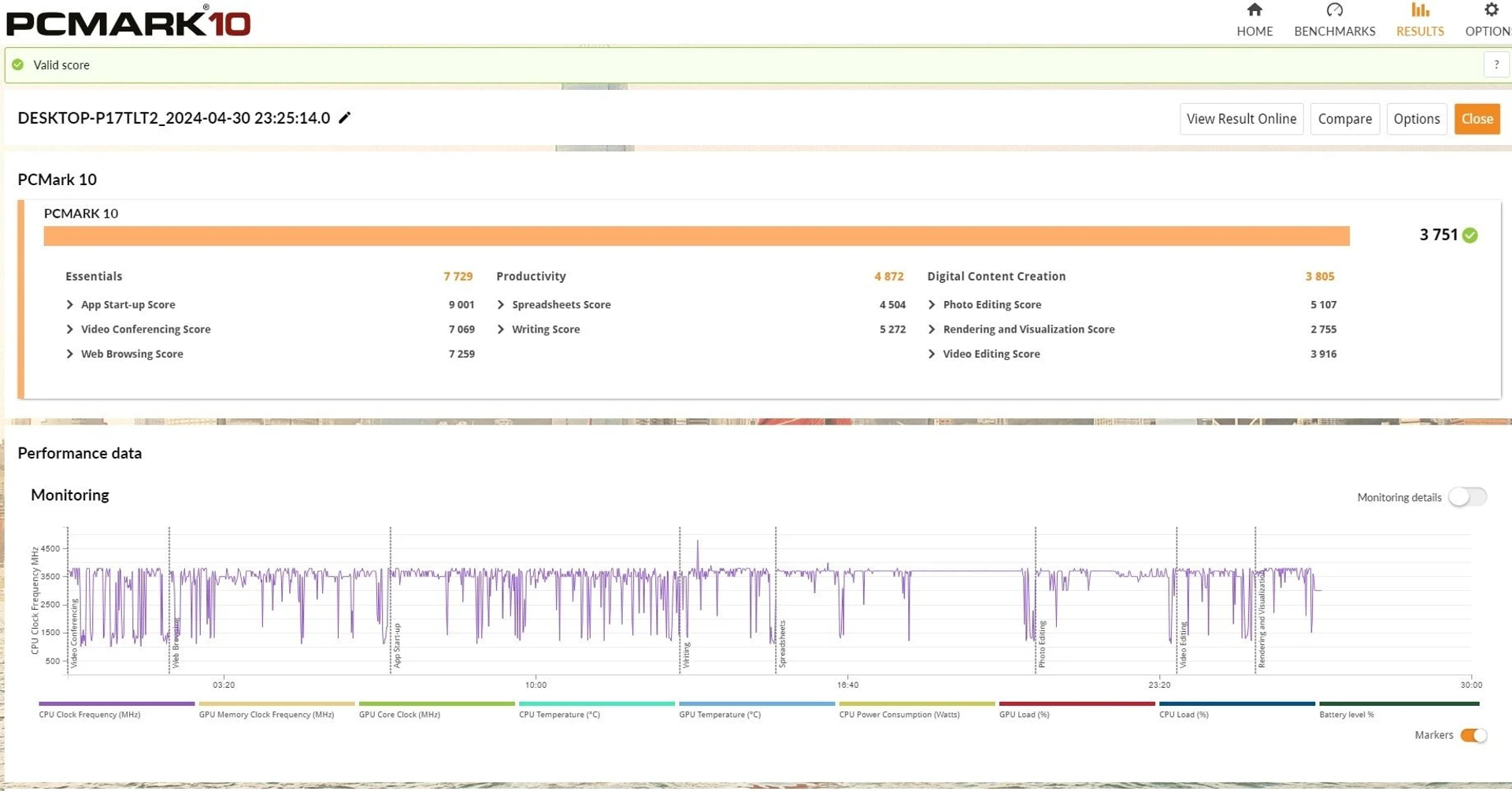This screenshot has height=791, width=1512.
Task: Open the Results bar chart icon
Action: coord(1420,10)
